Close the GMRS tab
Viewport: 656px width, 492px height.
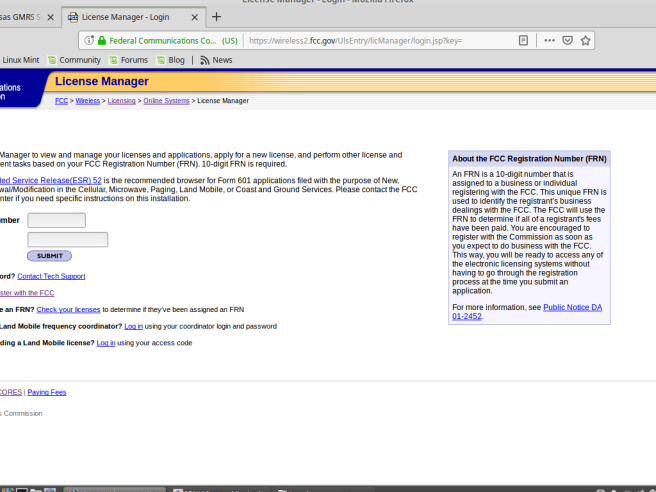point(51,17)
